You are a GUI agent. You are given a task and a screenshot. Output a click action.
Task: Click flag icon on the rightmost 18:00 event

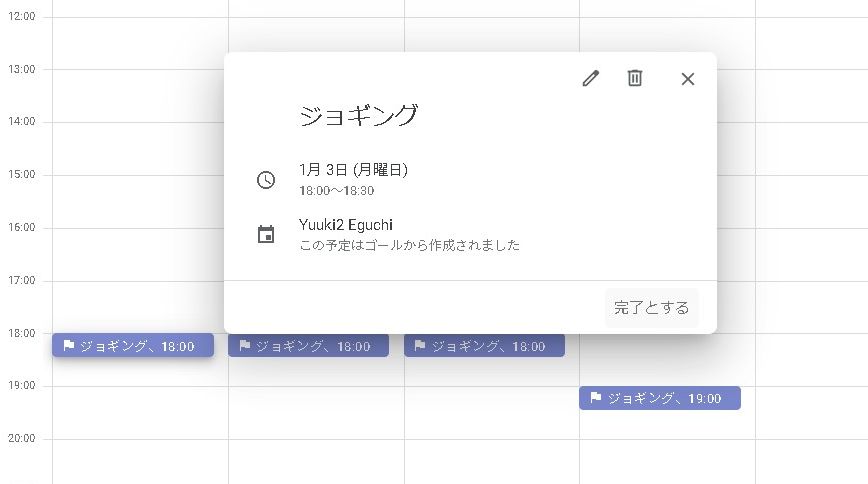coord(421,346)
